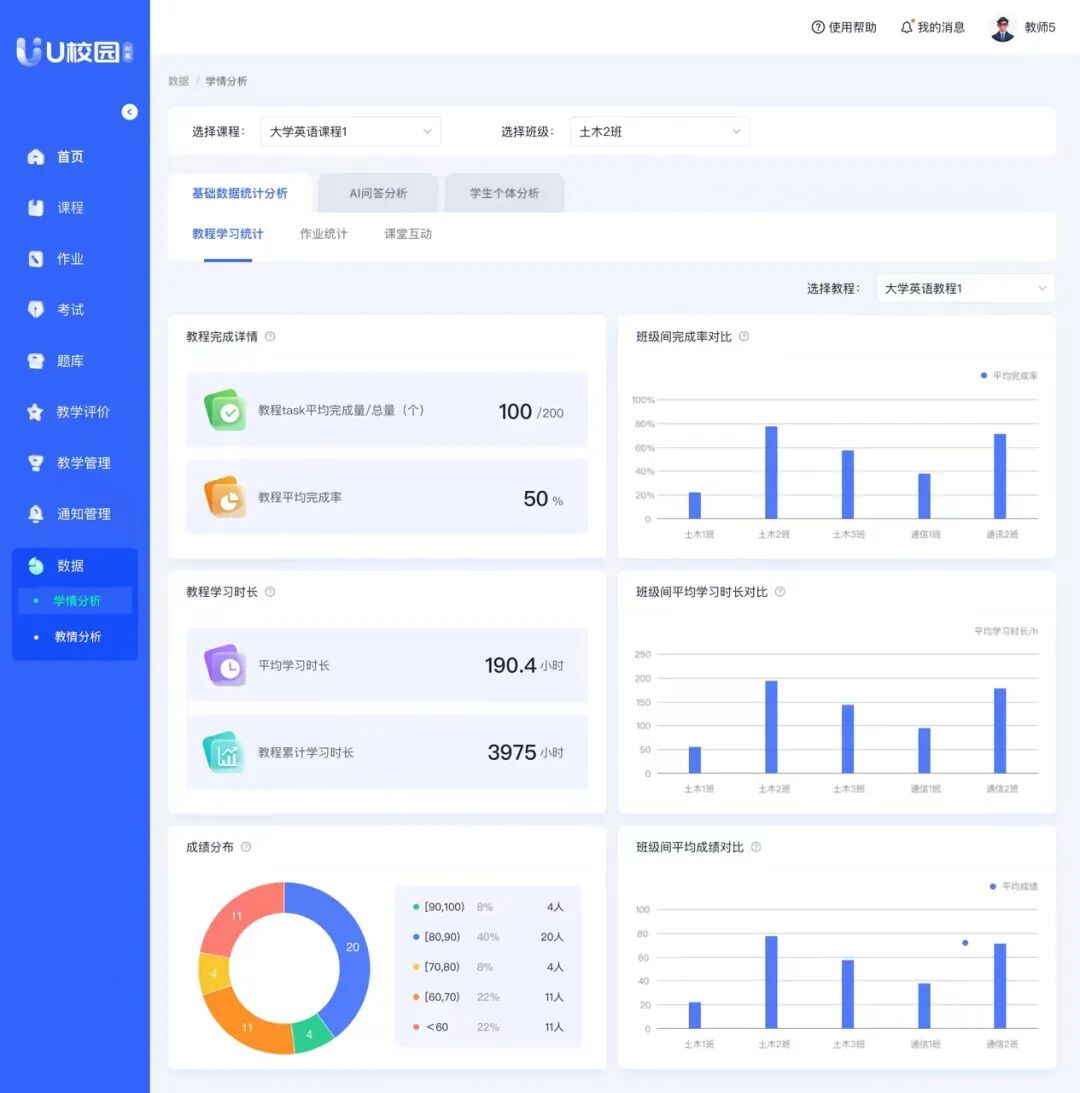Select the 教学评价 star icon
The height and width of the screenshot is (1093, 1080).
pos(36,412)
